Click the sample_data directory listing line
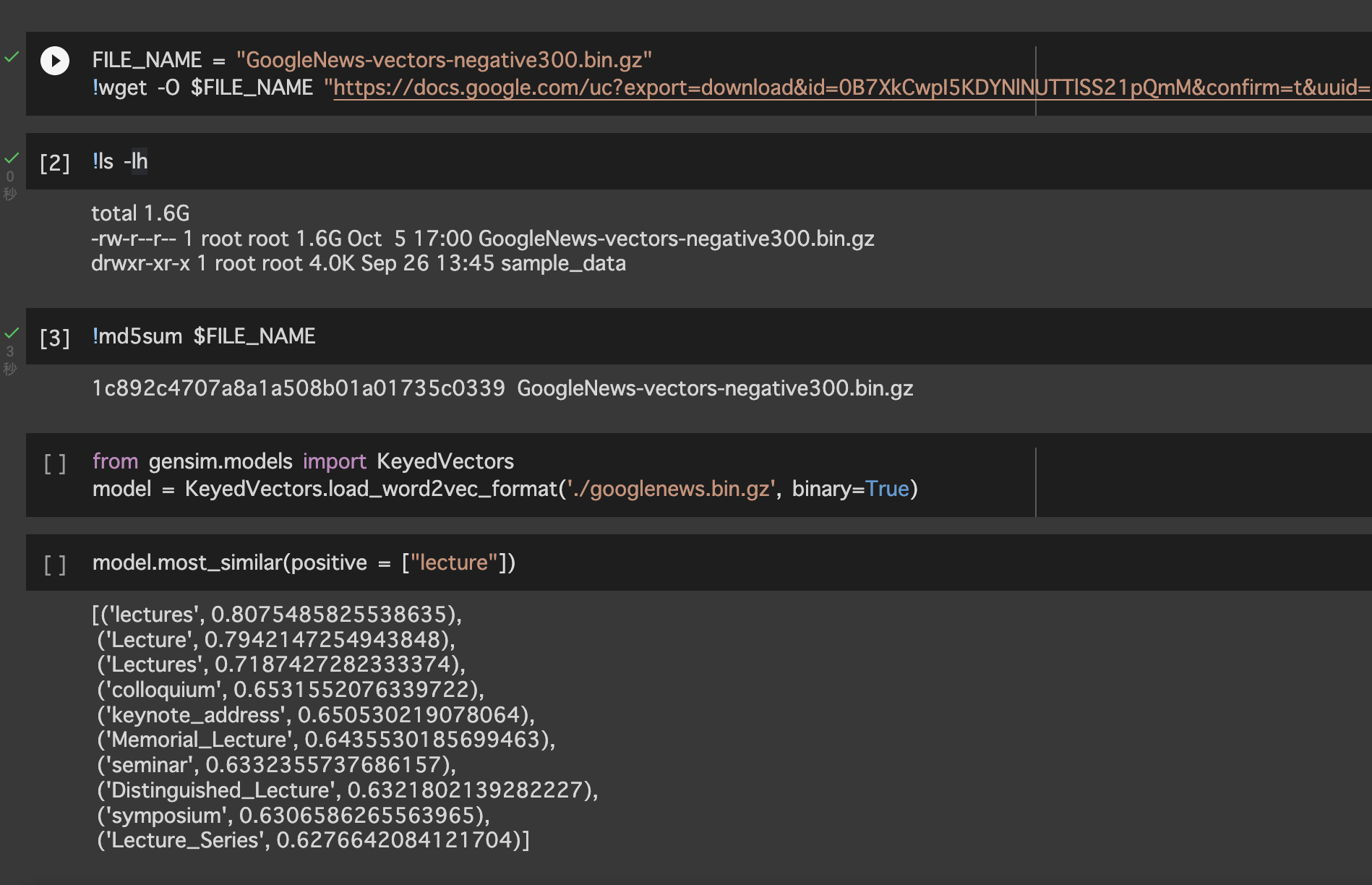 [x=359, y=263]
